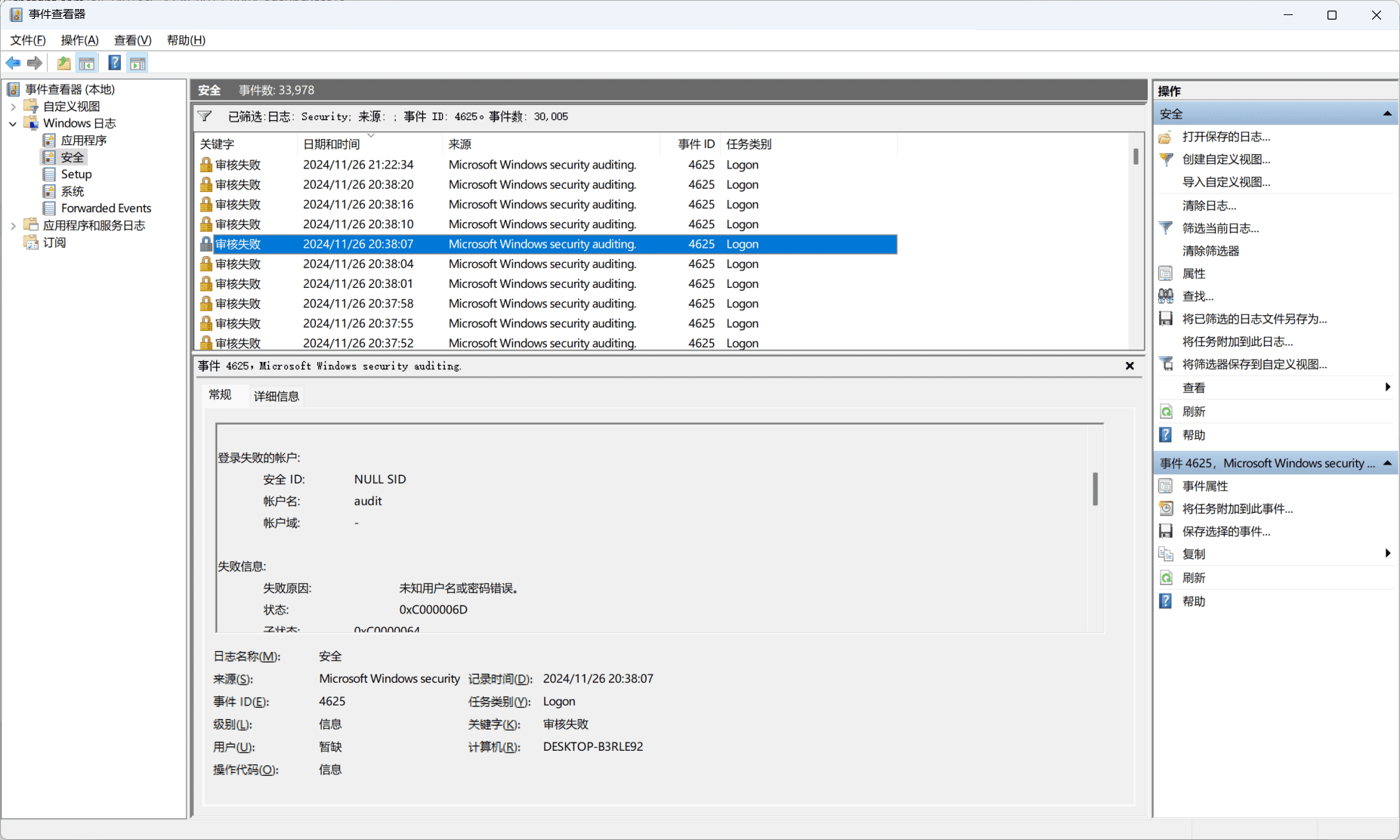
Task: Expand 应用程序和服务日志 tree node
Action: tap(13, 226)
